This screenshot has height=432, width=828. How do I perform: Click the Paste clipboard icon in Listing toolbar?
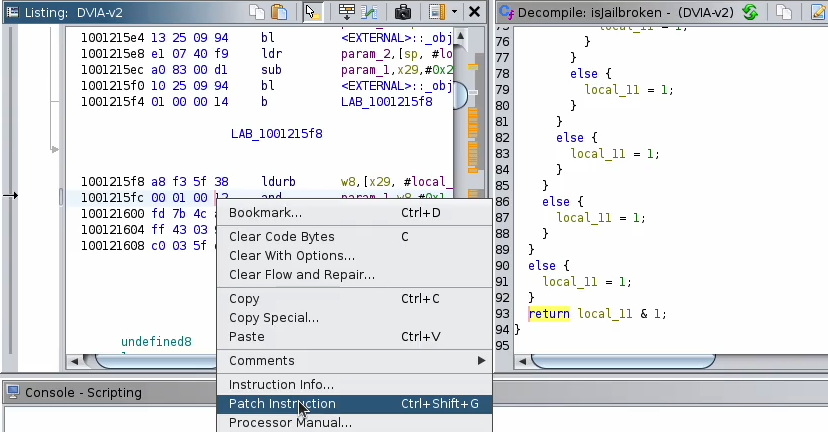click(279, 12)
